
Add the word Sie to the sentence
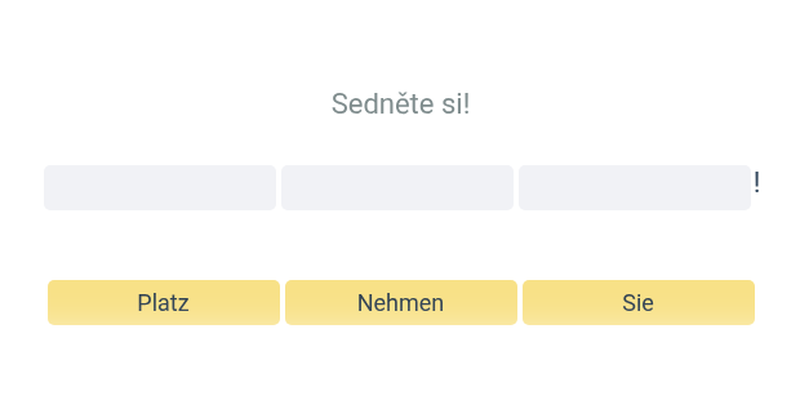point(638,303)
